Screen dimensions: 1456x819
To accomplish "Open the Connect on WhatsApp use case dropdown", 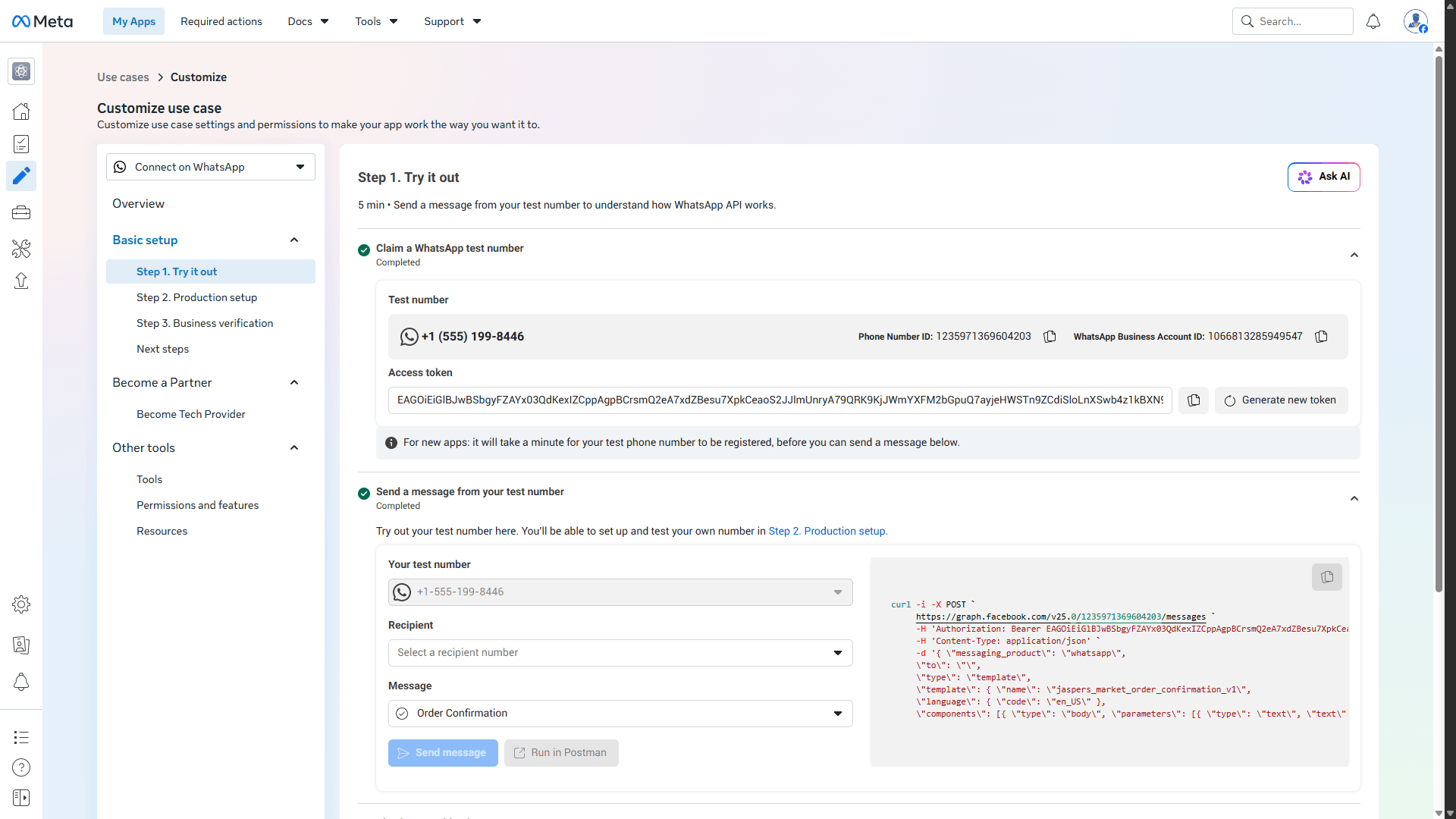I will point(211,167).
